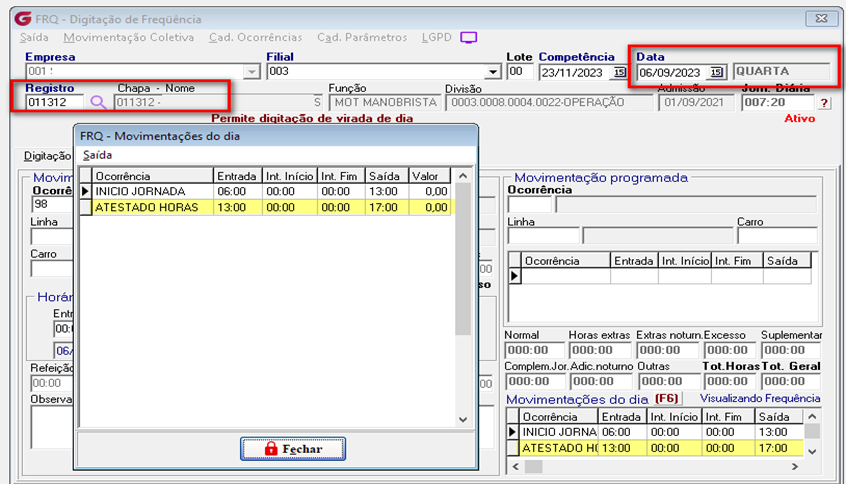Click the Tot. Geral field
This screenshot has width=846, height=484.
(792, 381)
